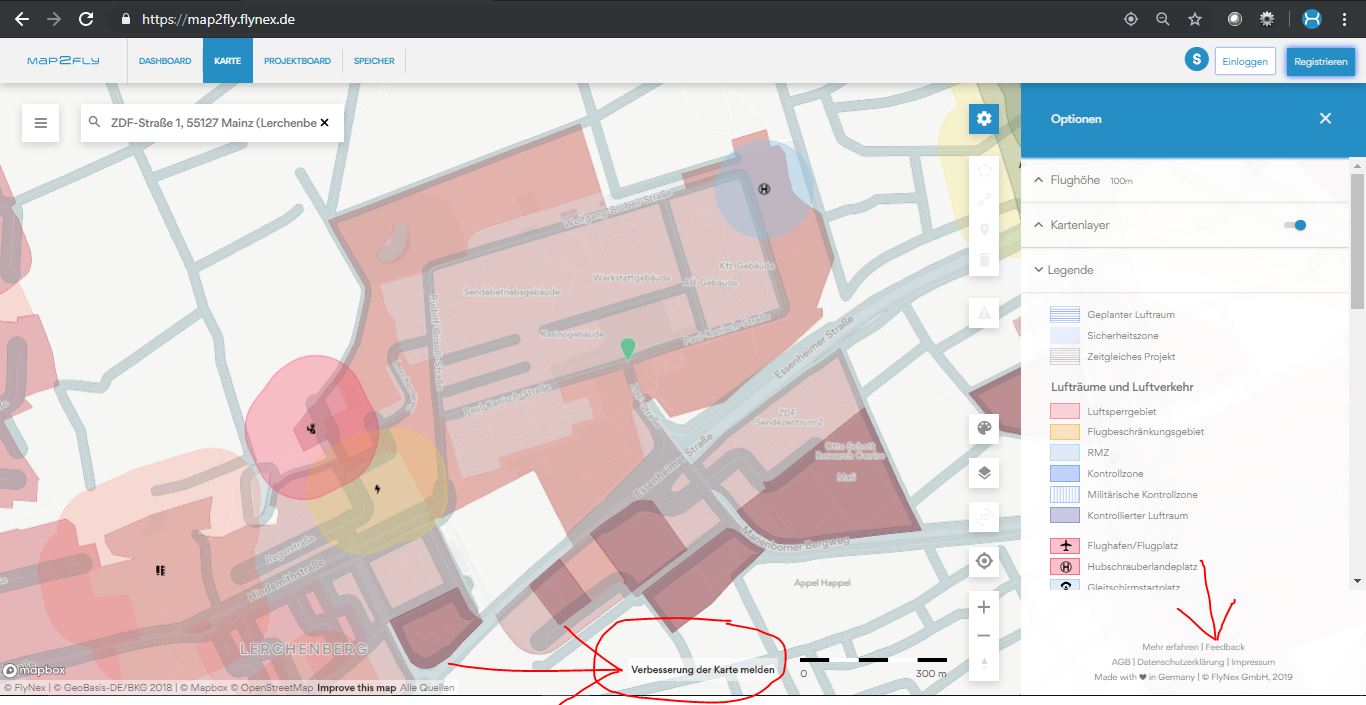Open the hamburger menu beside the search bar

[40, 122]
